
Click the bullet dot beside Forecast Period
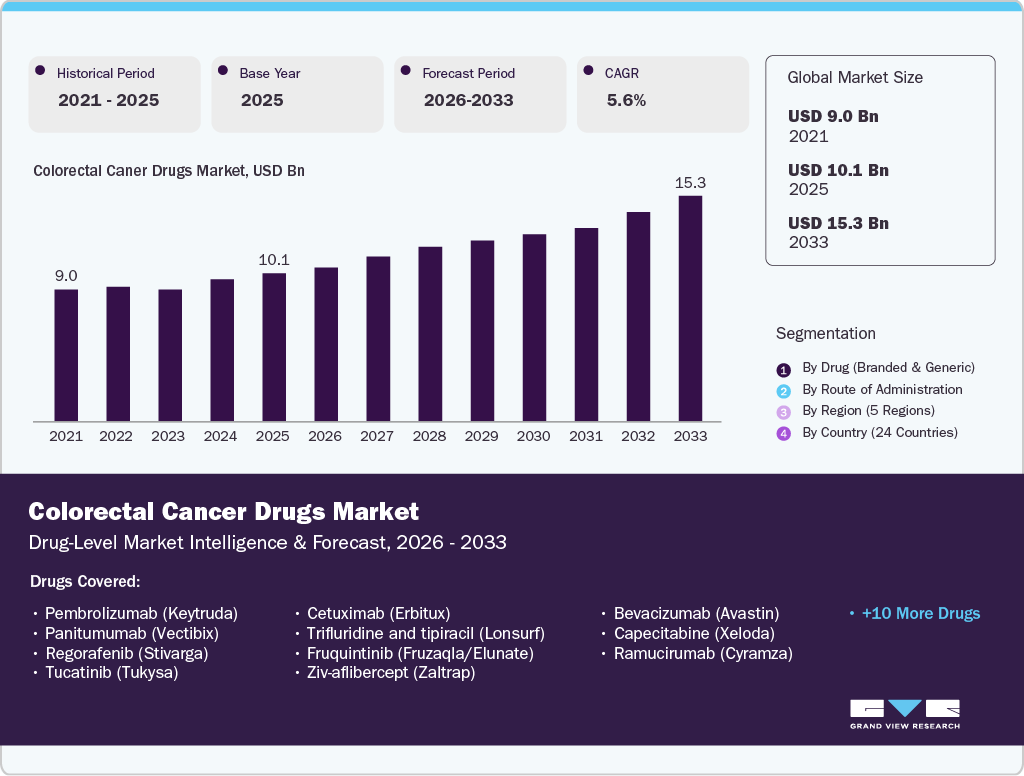tap(406, 71)
